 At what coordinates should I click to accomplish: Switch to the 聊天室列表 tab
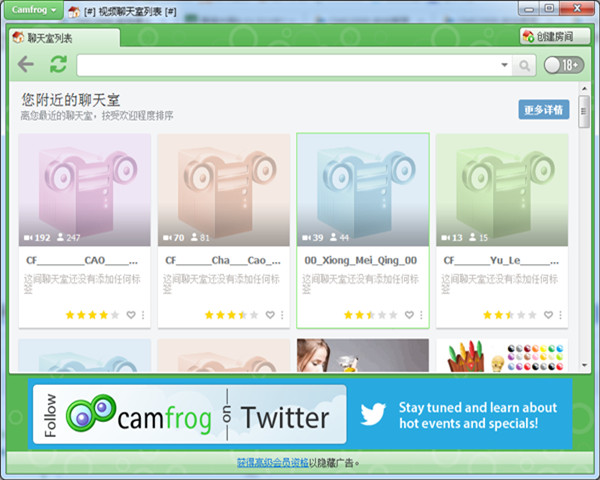coord(48,38)
